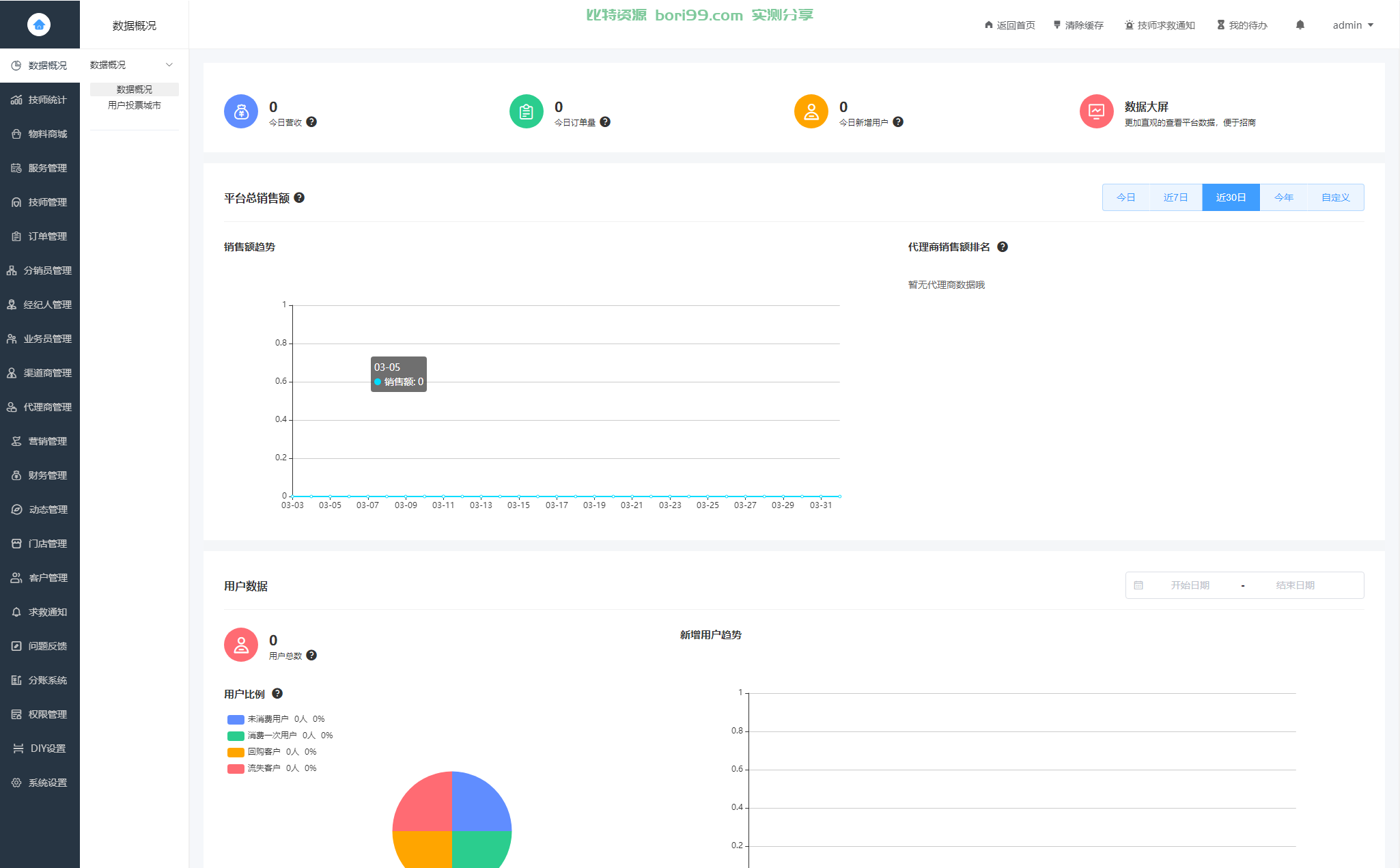The image size is (1400, 868).
Task: Click 清除缓存 in header
Action: [x=1078, y=25]
